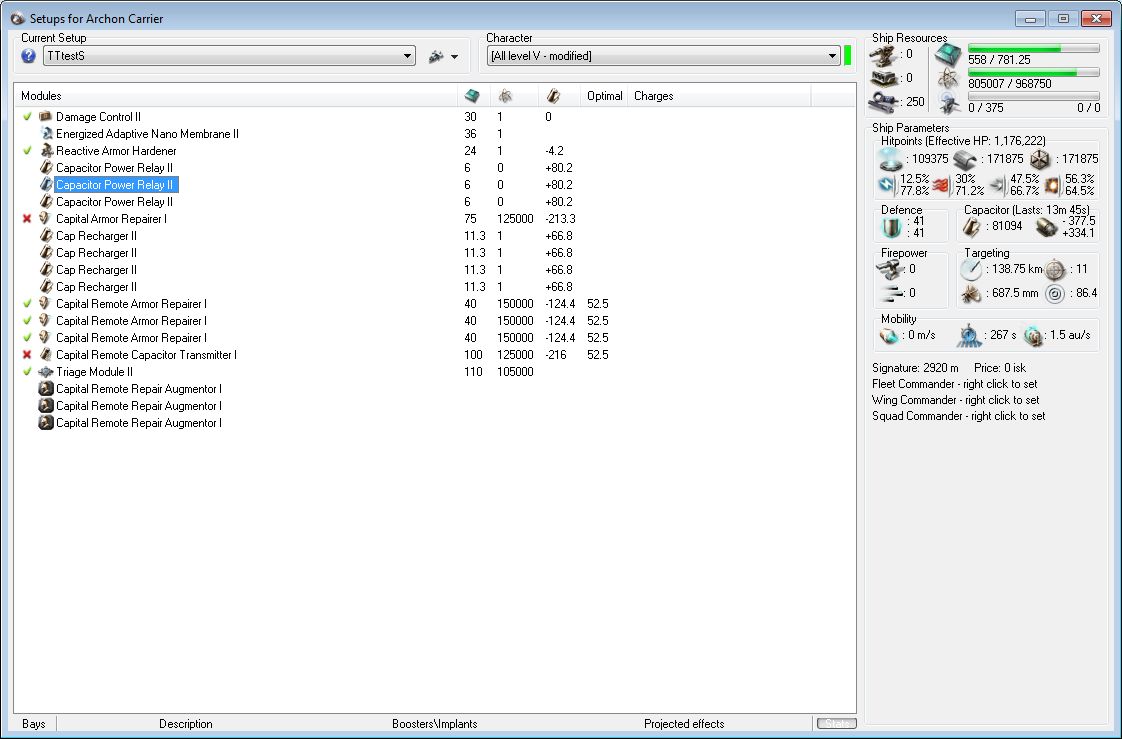The height and width of the screenshot is (739, 1122).
Task: Click the Signature: 2920 m text
Action: [x=915, y=368]
